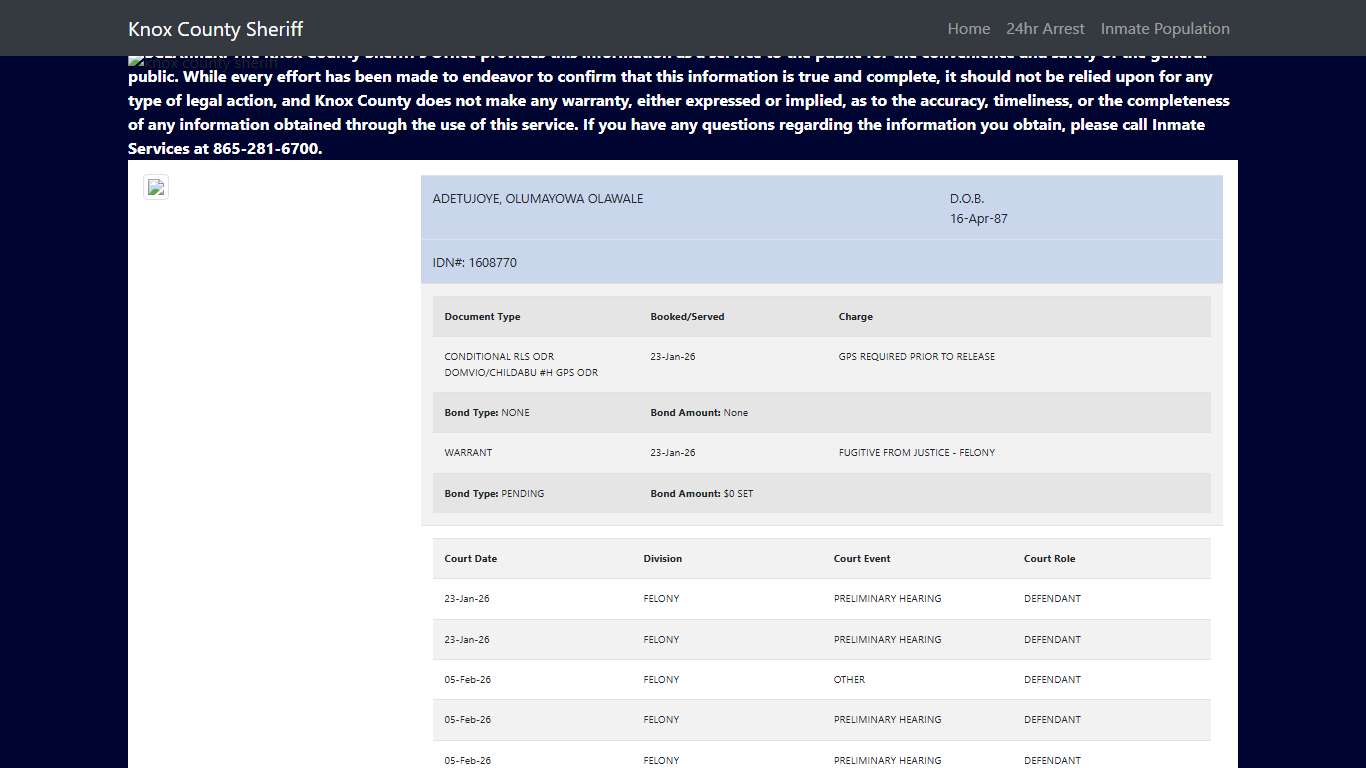This screenshot has width=1366, height=768.
Task: Click the Knox County Sheriff brand name
Action: 215,28
